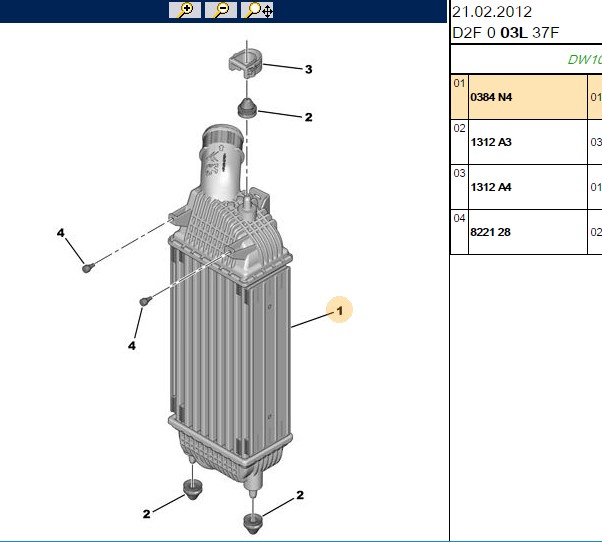Viewport: 602px width, 542px height.
Task: Select the zoom and pan magnifier tool
Action: click(257, 10)
